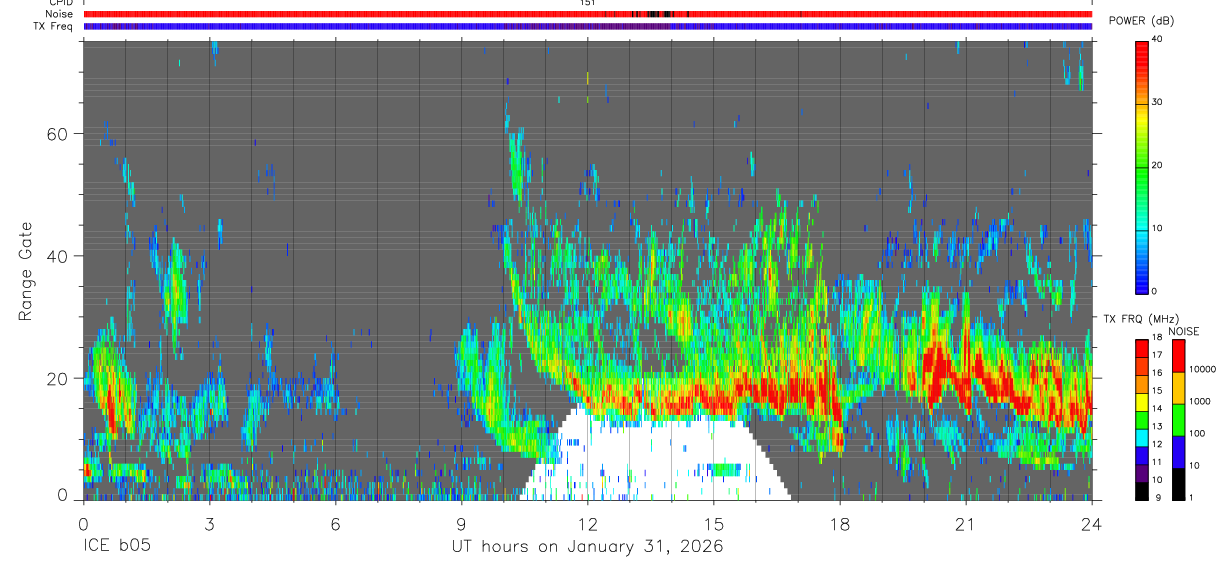Select the purple 10 MHz frequency swatch

pyautogui.click(x=1141, y=474)
